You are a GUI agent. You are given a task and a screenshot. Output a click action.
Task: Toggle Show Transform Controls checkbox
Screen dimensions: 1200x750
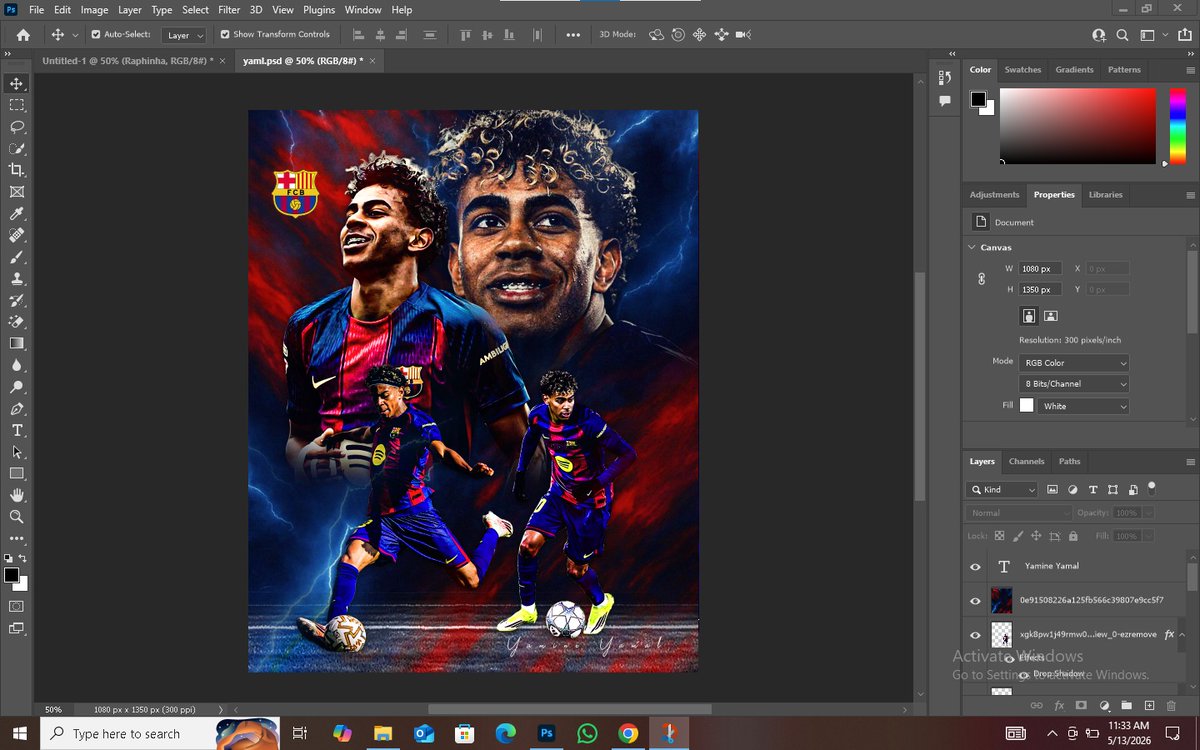click(x=225, y=34)
